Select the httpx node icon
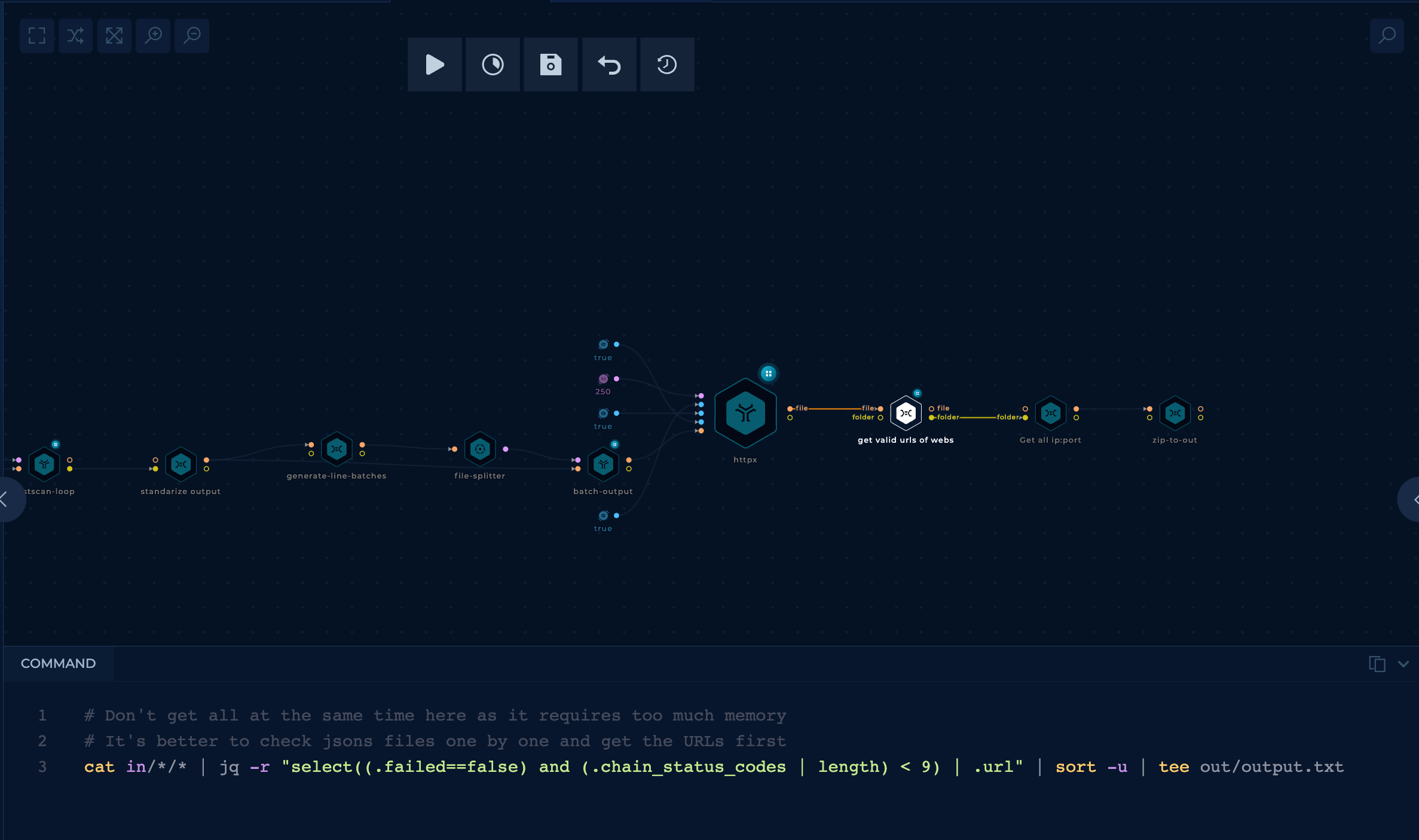 pyautogui.click(x=744, y=413)
